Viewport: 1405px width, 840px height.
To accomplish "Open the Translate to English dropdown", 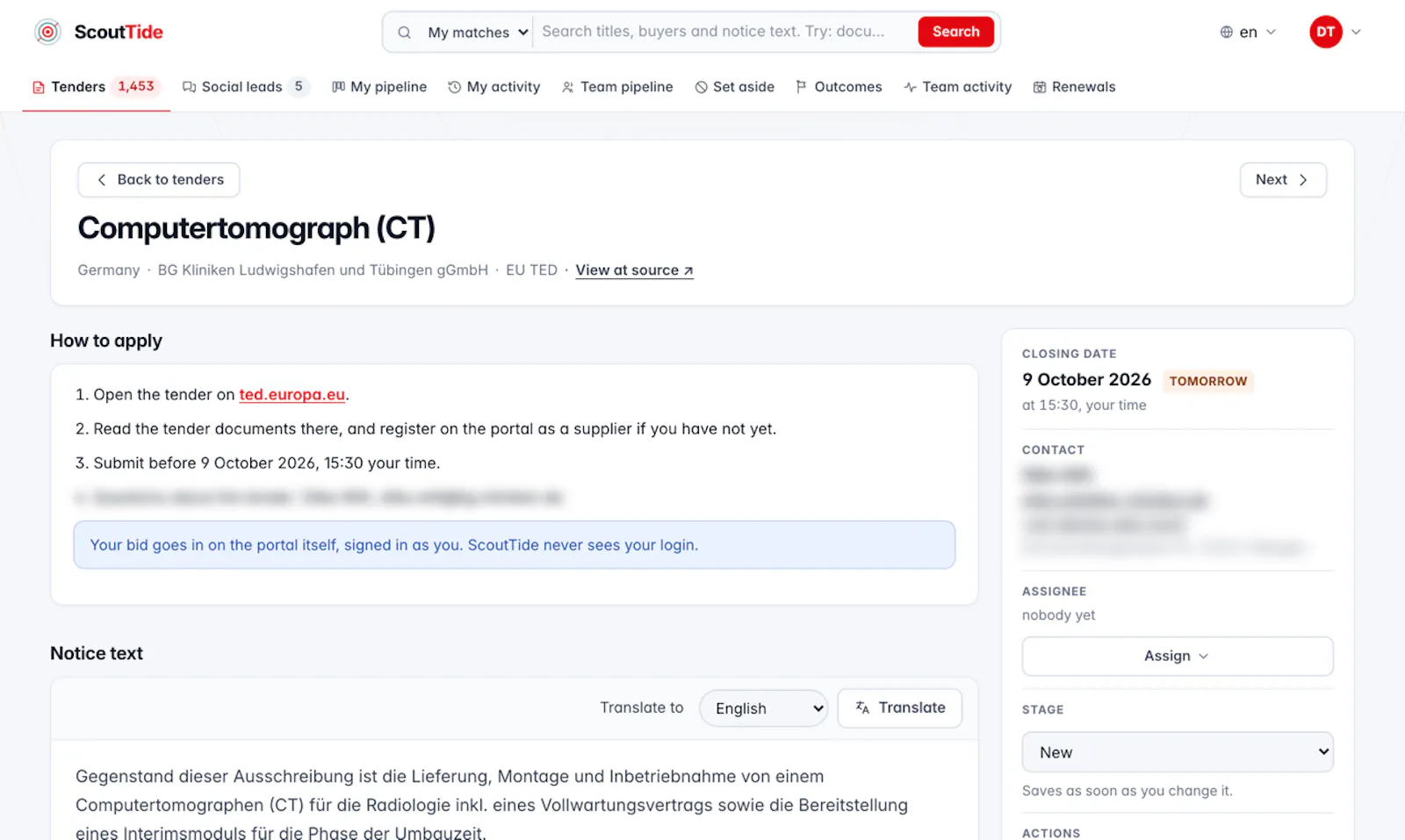I will coord(763,708).
